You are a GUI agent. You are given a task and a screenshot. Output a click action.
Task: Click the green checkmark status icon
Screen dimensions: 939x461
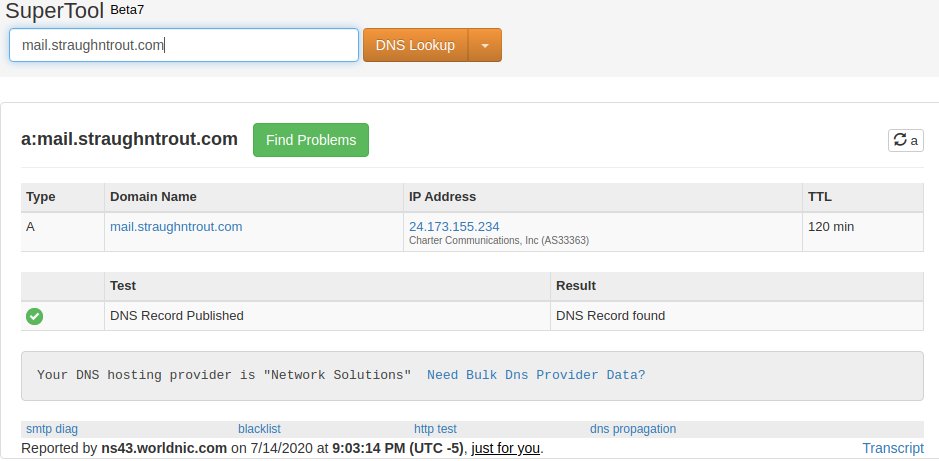coord(35,316)
